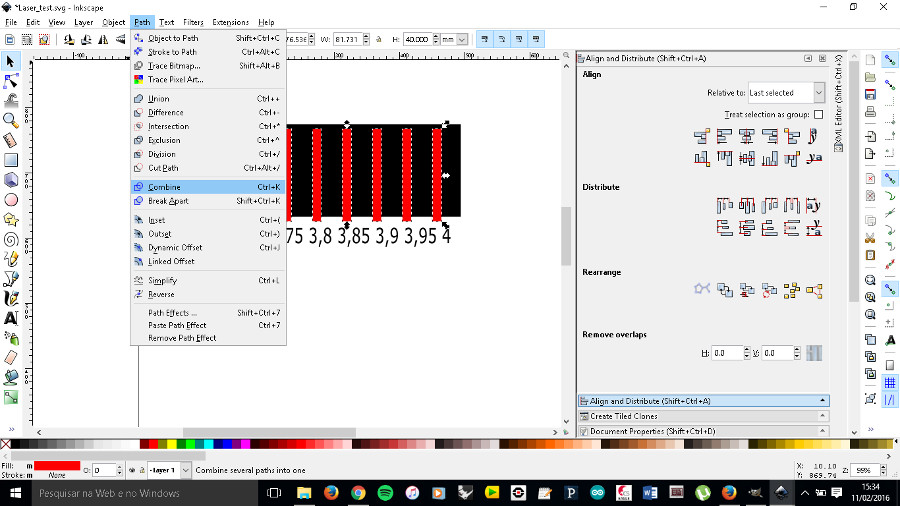900x506 pixels.
Task: Toggle the second transform-affect button in toolbar
Action: click(502, 40)
